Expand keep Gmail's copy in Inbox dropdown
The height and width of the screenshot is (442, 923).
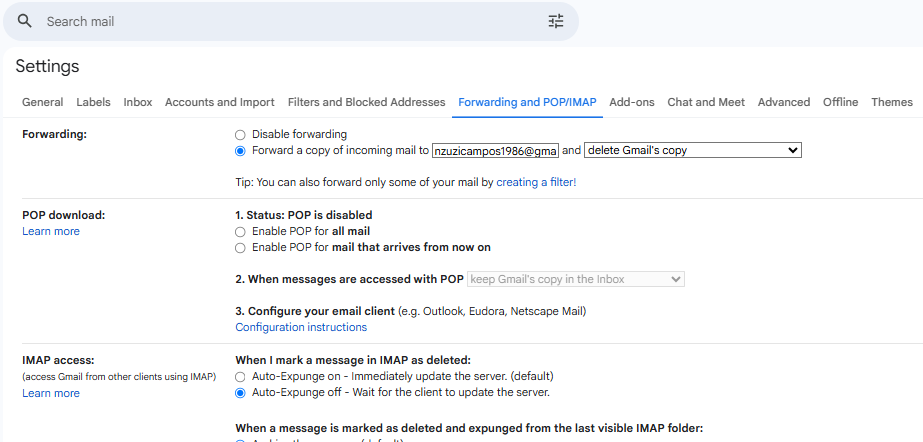click(x=576, y=279)
